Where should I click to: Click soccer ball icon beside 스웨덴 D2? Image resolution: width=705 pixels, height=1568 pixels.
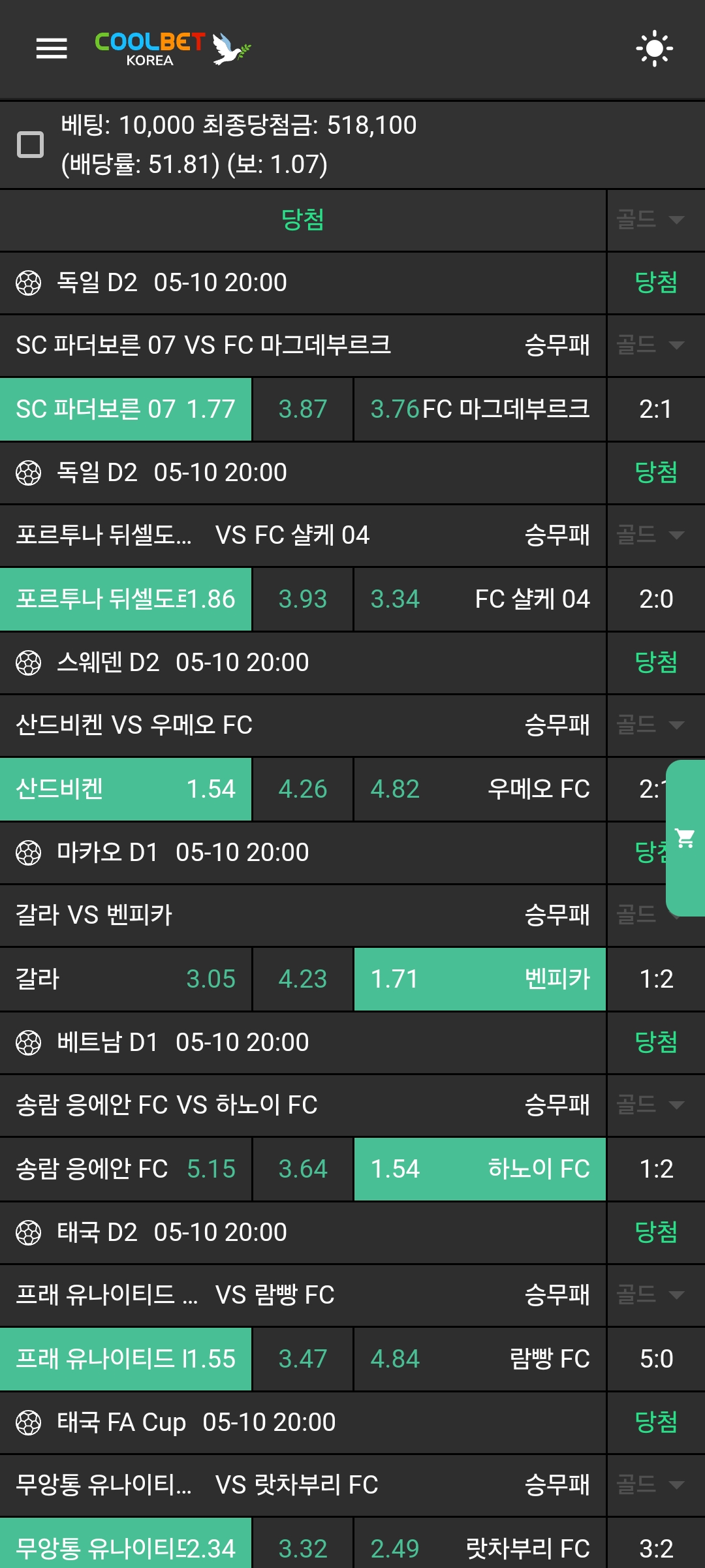pos(28,663)
